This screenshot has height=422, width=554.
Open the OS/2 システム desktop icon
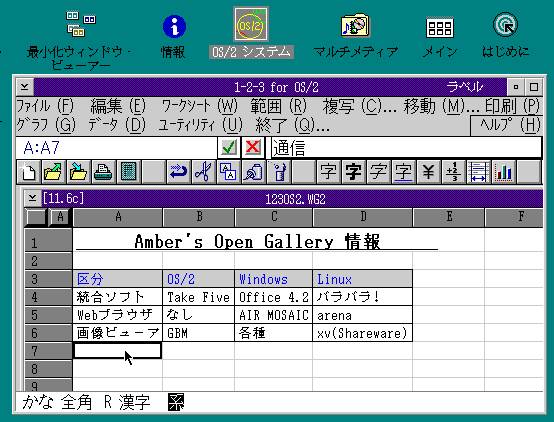point(251,24)
